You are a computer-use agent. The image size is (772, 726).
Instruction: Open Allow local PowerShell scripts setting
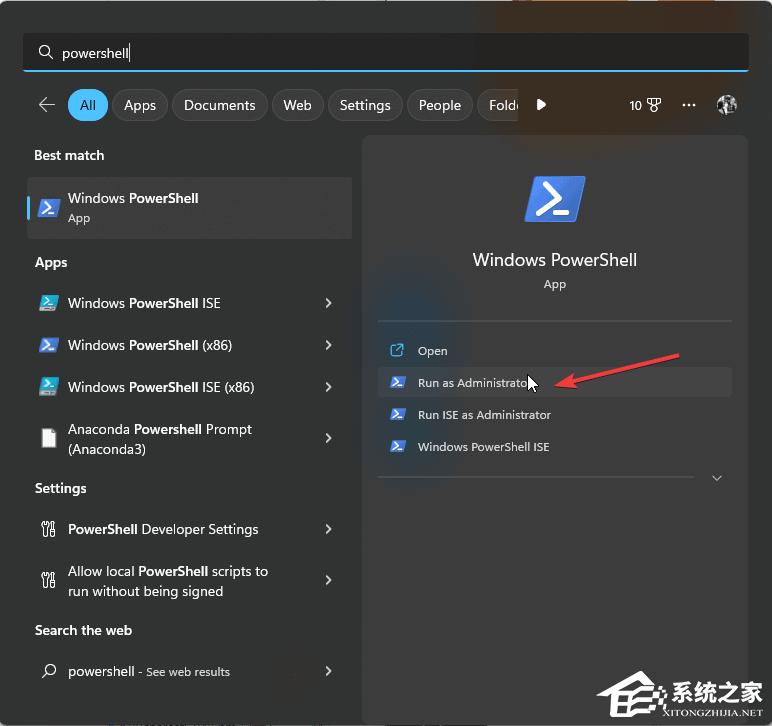point(190,580)
